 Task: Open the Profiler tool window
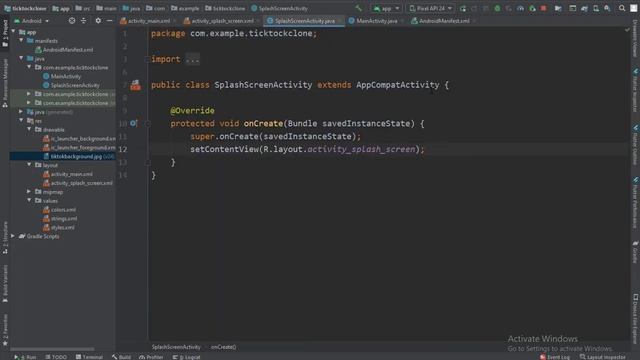tap(151, 357)
